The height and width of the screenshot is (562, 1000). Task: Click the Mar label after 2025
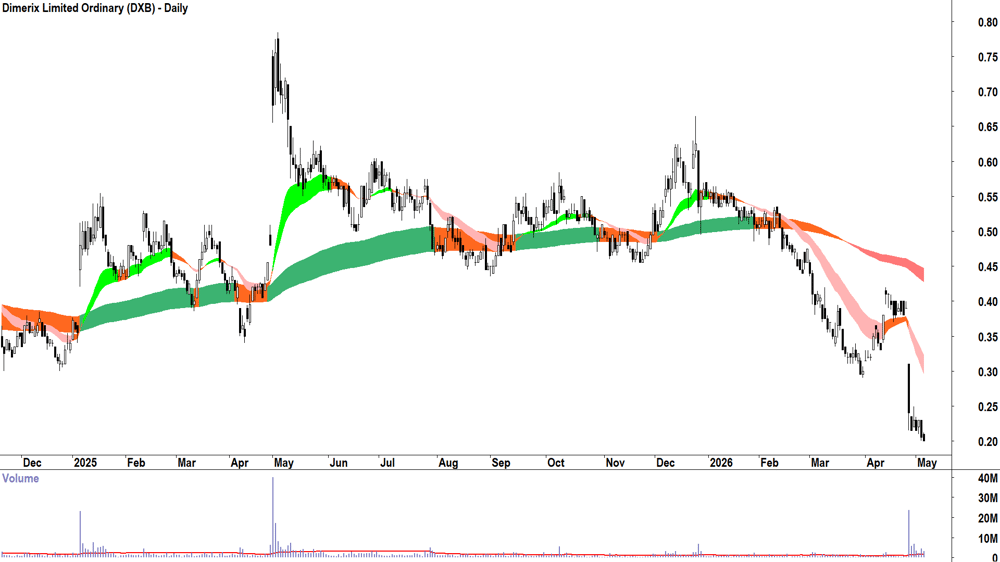(186, 462)
